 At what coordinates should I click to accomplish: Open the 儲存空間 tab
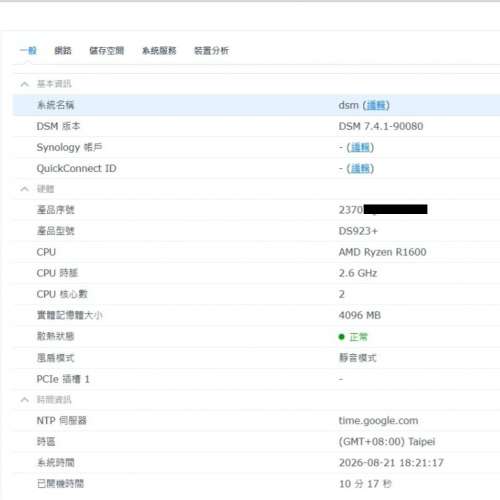pyautogui.click(x=106, y=51)
